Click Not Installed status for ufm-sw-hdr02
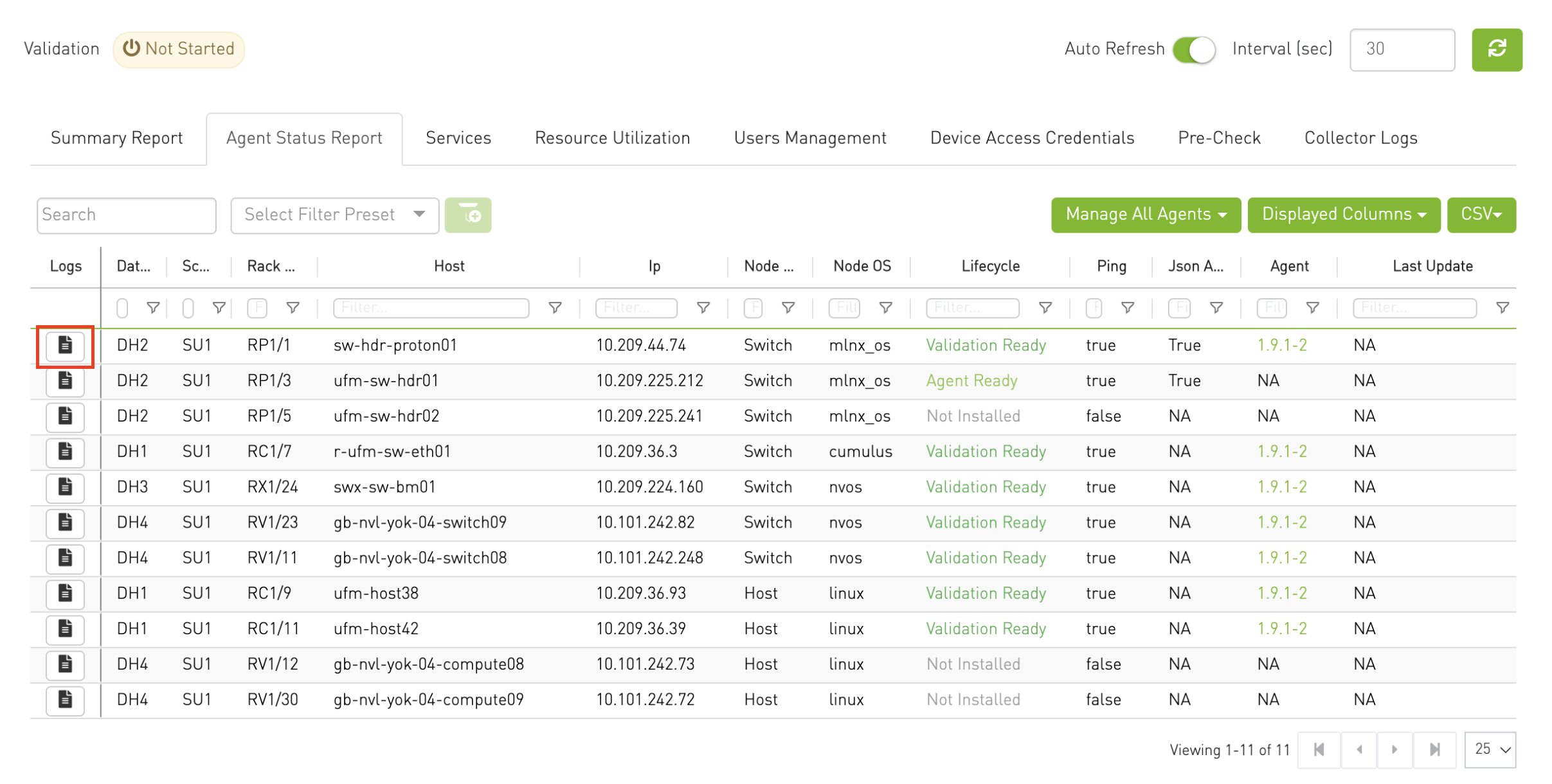This screenshot has width=1552, height=784. tap(973, 416)
